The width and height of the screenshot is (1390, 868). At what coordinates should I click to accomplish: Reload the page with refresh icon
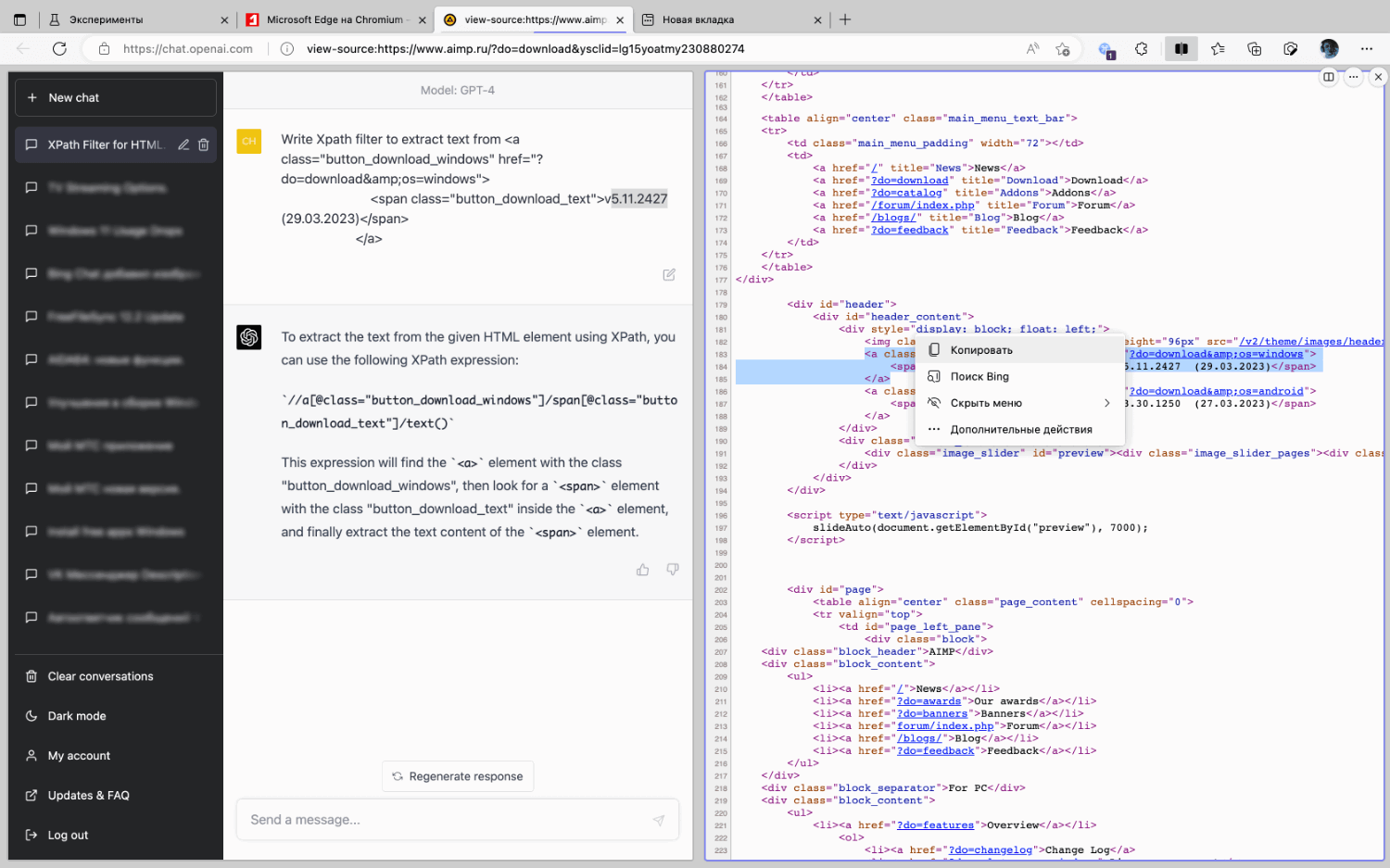pos(59,49)
